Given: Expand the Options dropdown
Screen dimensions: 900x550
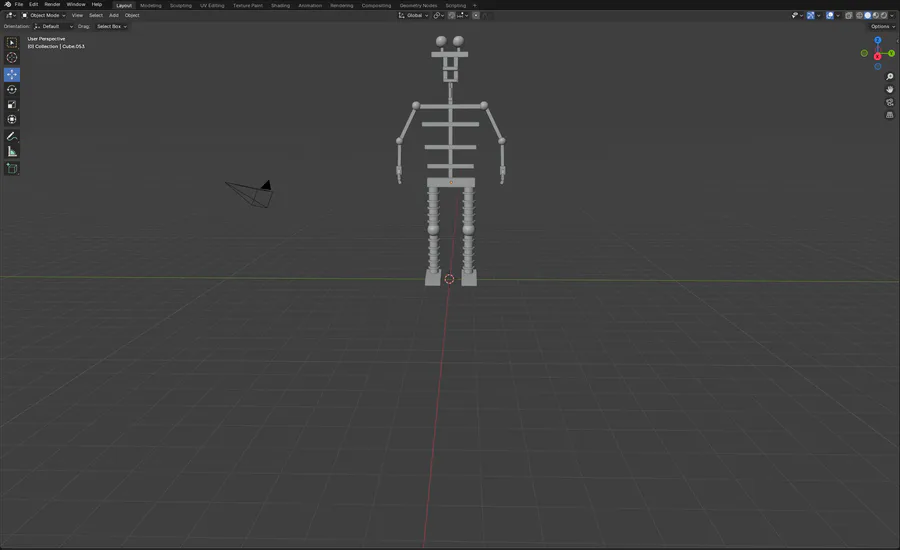Looking at the screenshot, I should coord(883,26).
